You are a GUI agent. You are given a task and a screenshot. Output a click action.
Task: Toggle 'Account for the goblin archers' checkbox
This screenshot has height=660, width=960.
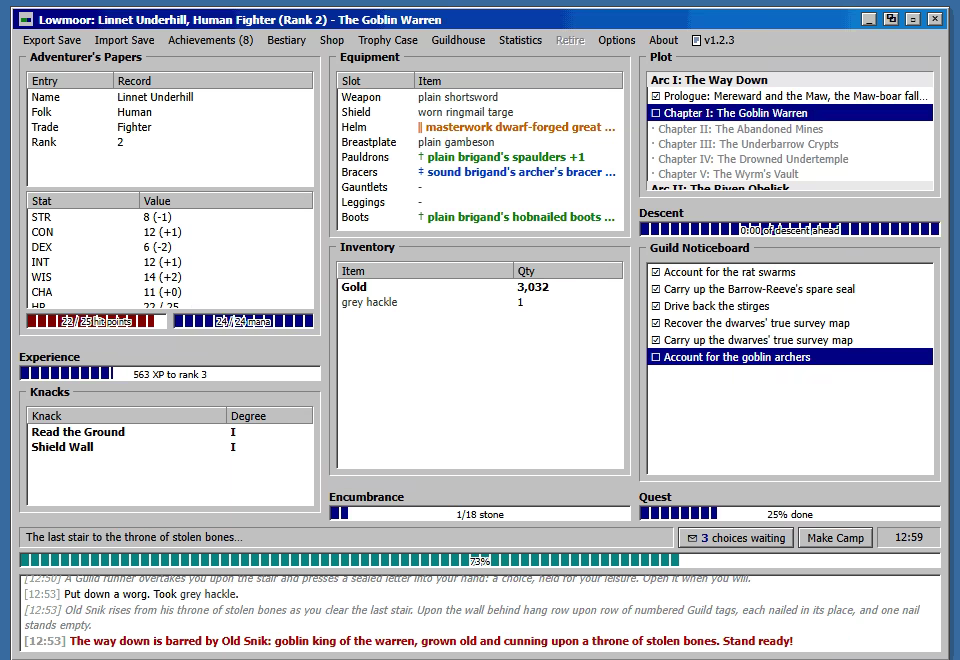656,357
